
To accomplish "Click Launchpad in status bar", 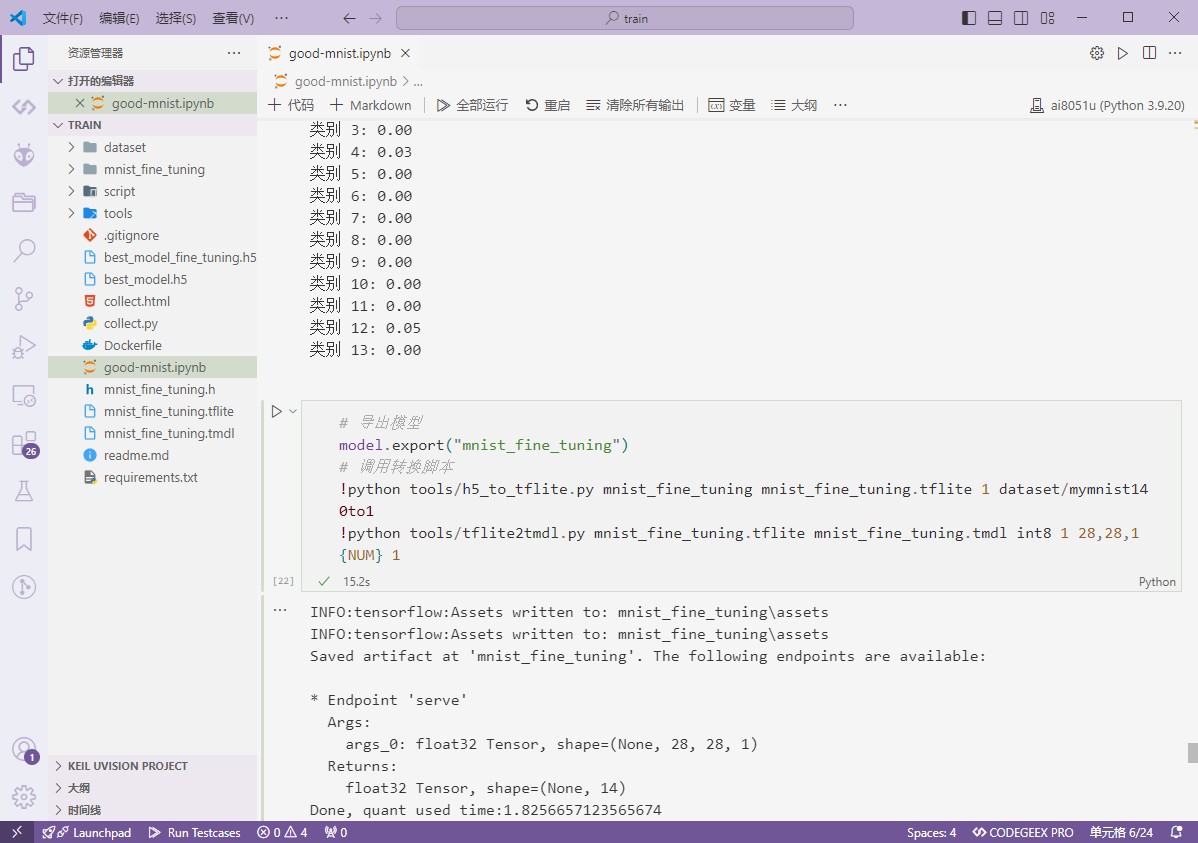I will click(x=87, y=832).
